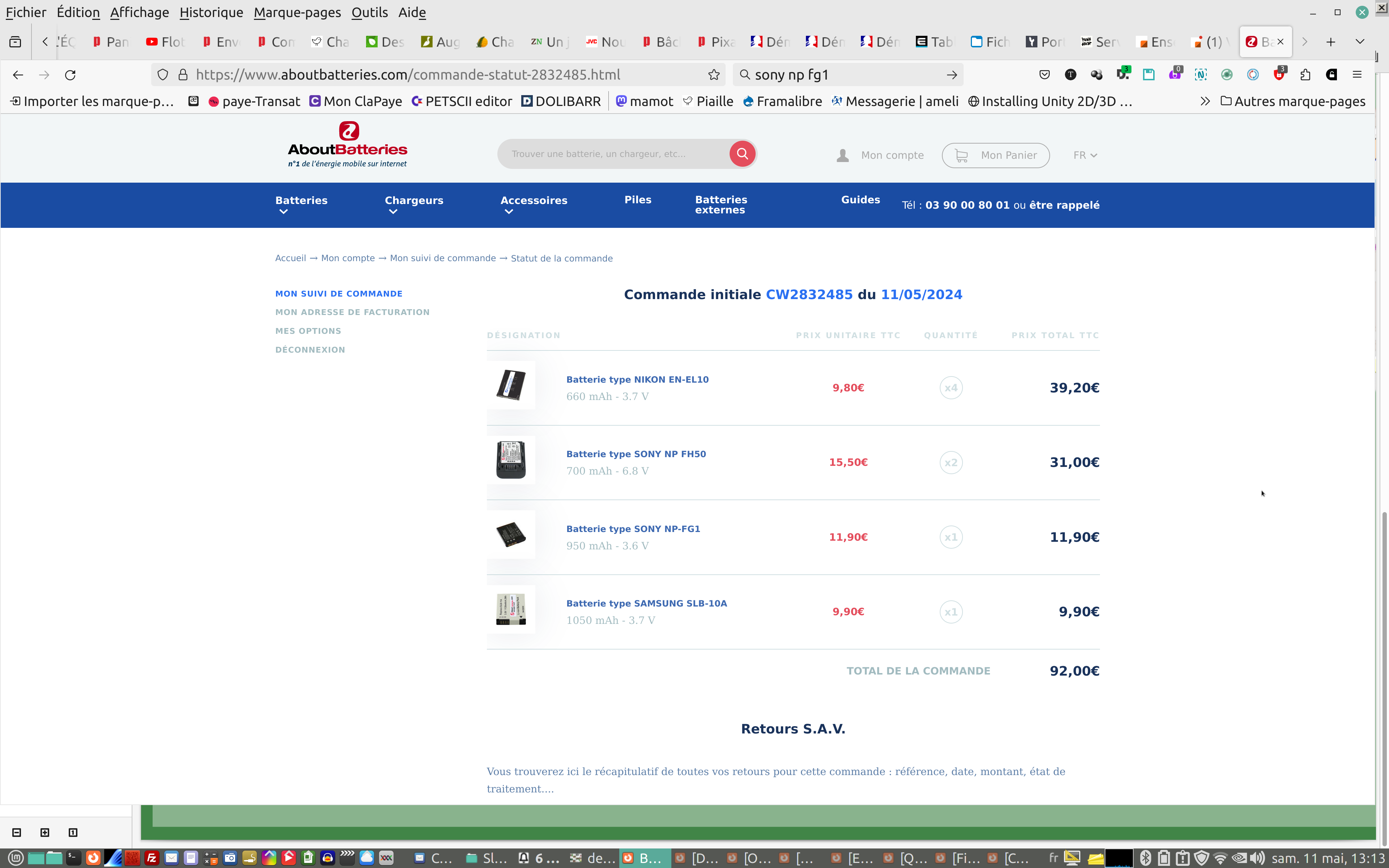Click the Pocket save icon

tap(1044, 75)
